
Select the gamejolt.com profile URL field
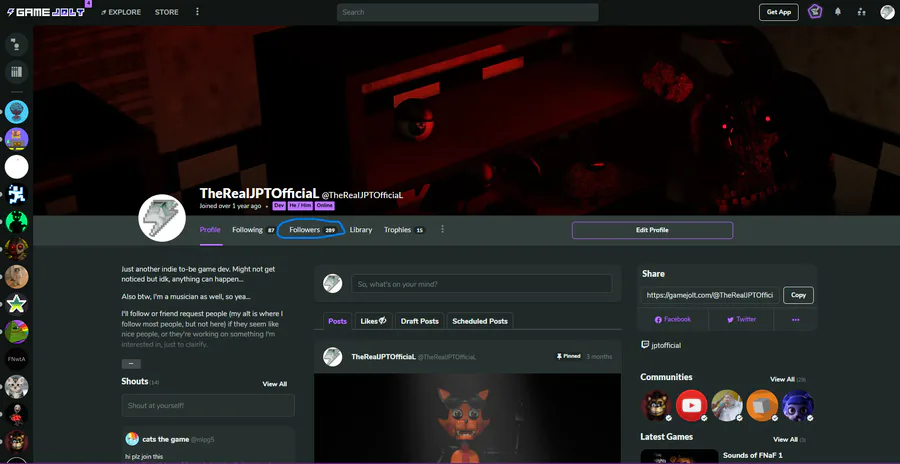click(710, 295)
